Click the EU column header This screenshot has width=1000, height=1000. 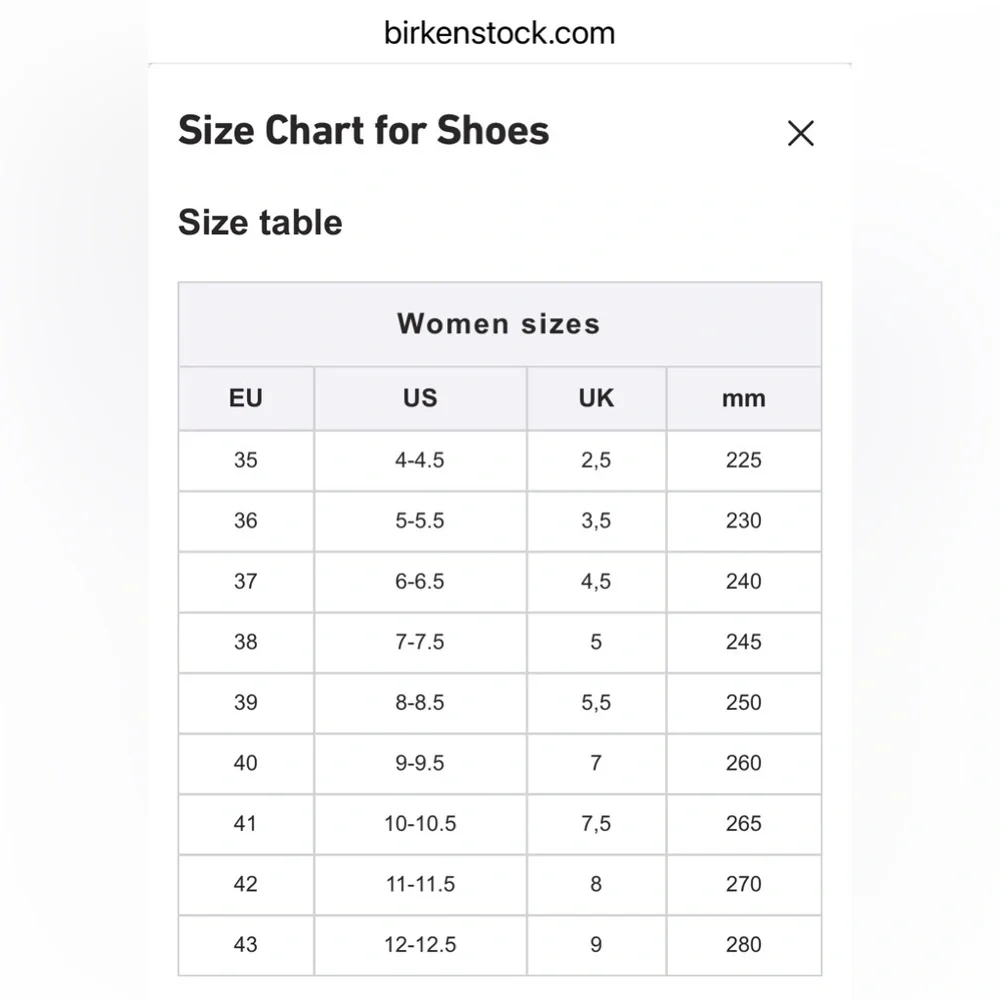[x=246, y=398]
